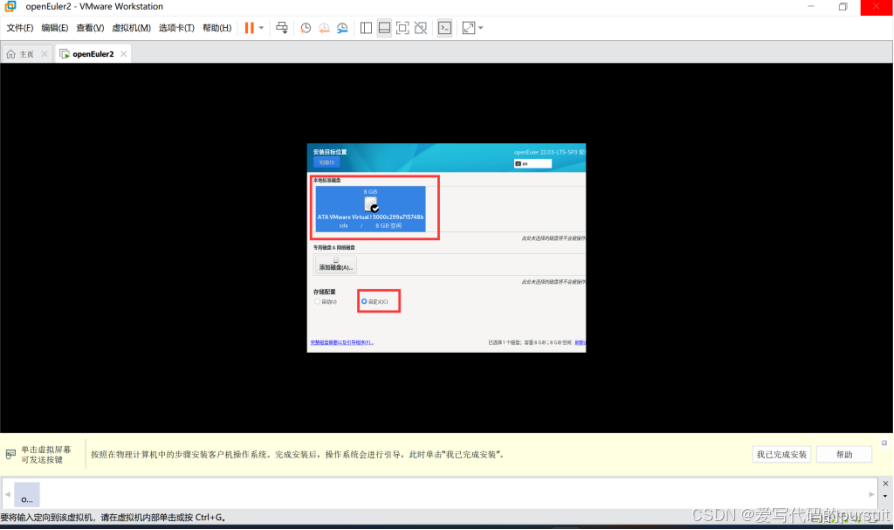Image resolution: width=894 pixels, height=530 pixels.
Task: Select the VM thumbnail labeled o...
Action: pos(27,494)
